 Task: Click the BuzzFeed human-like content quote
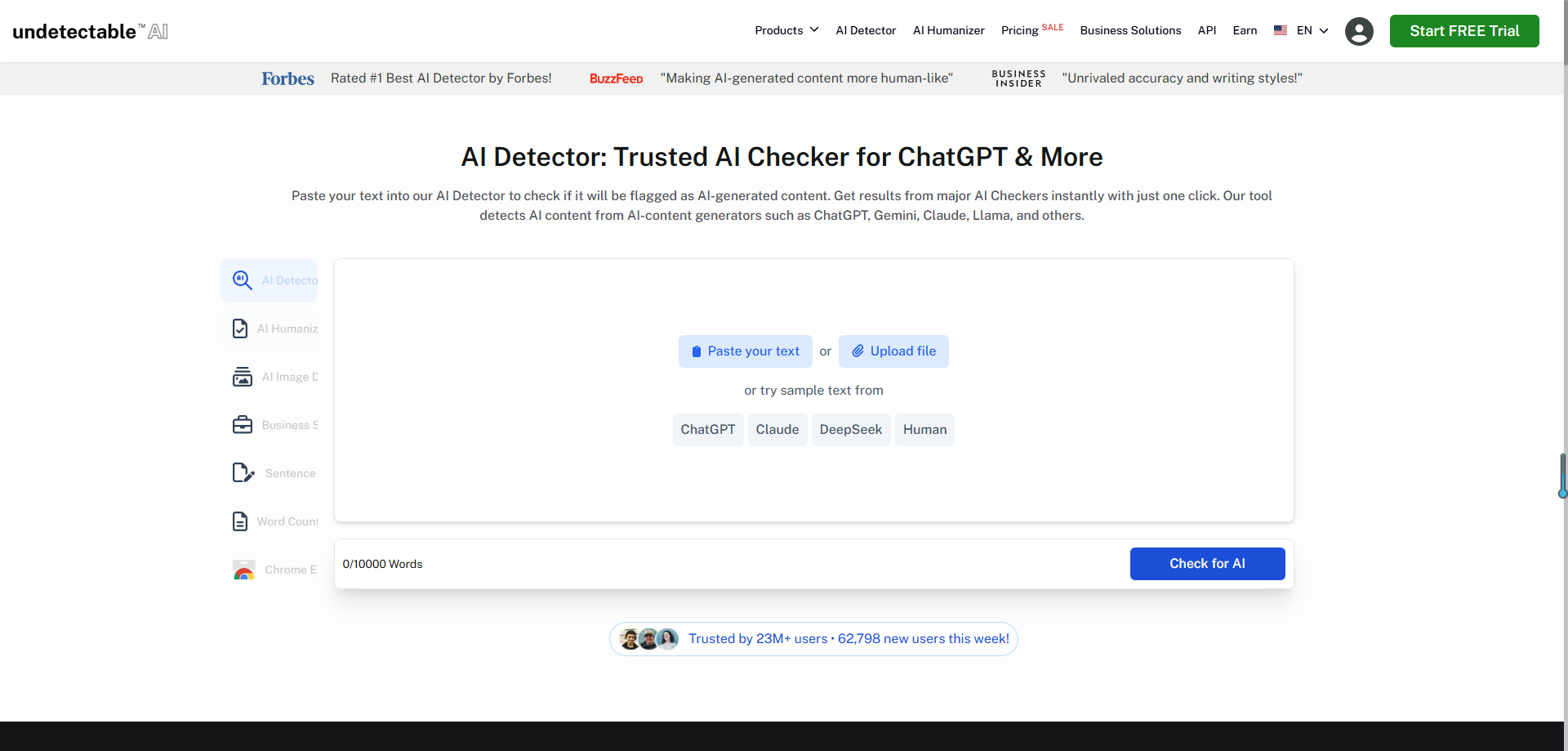click(806, 78)
